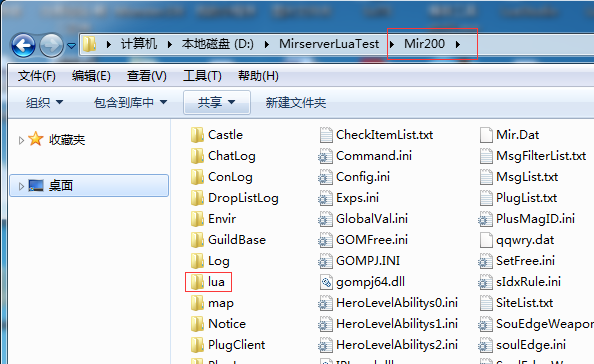Screen dimensions: 594x364
Task: Open the 包含到库中 dropdown
Action: [x=130, y=102]
